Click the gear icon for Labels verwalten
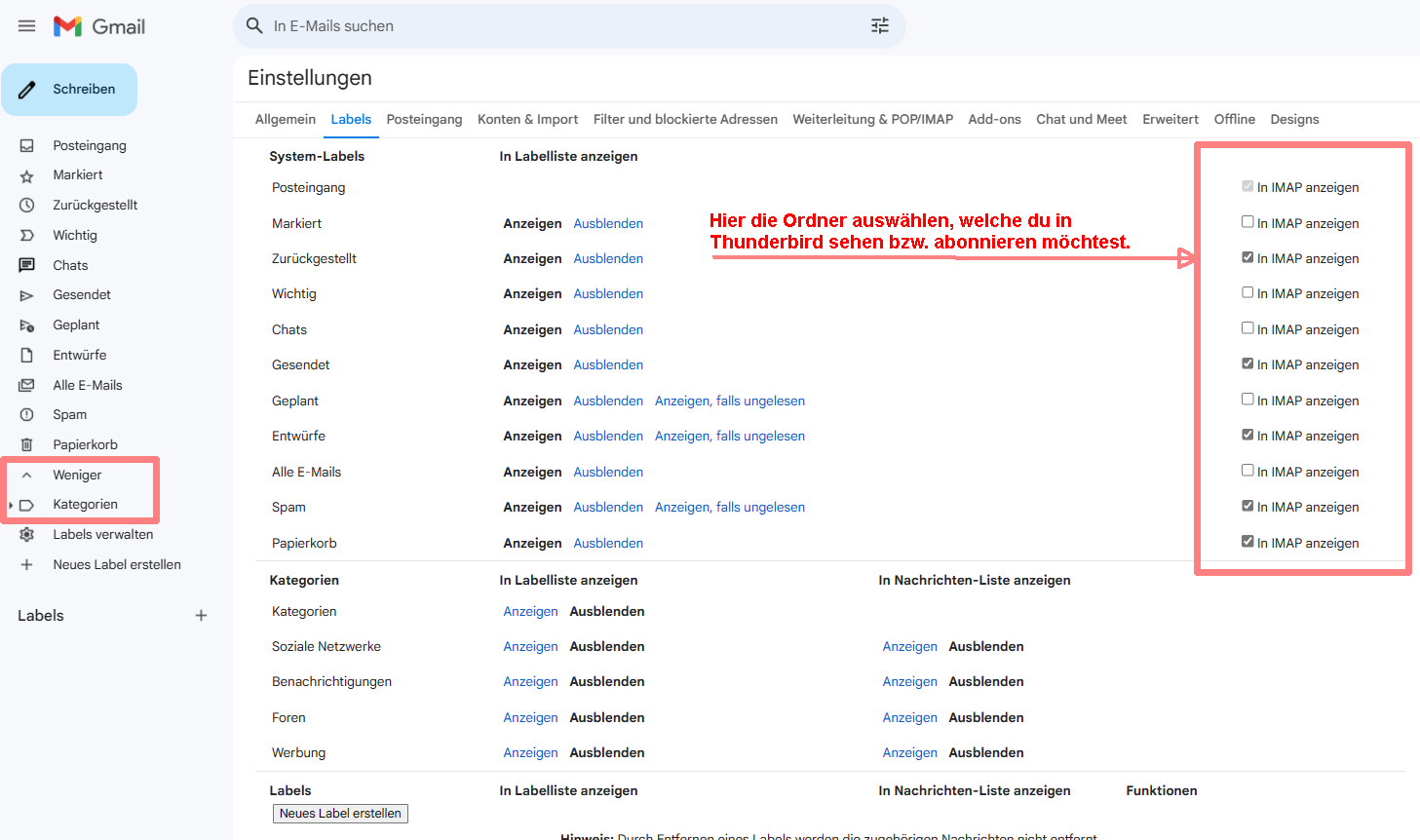The image size is (1420, 840). coord(27,535)
